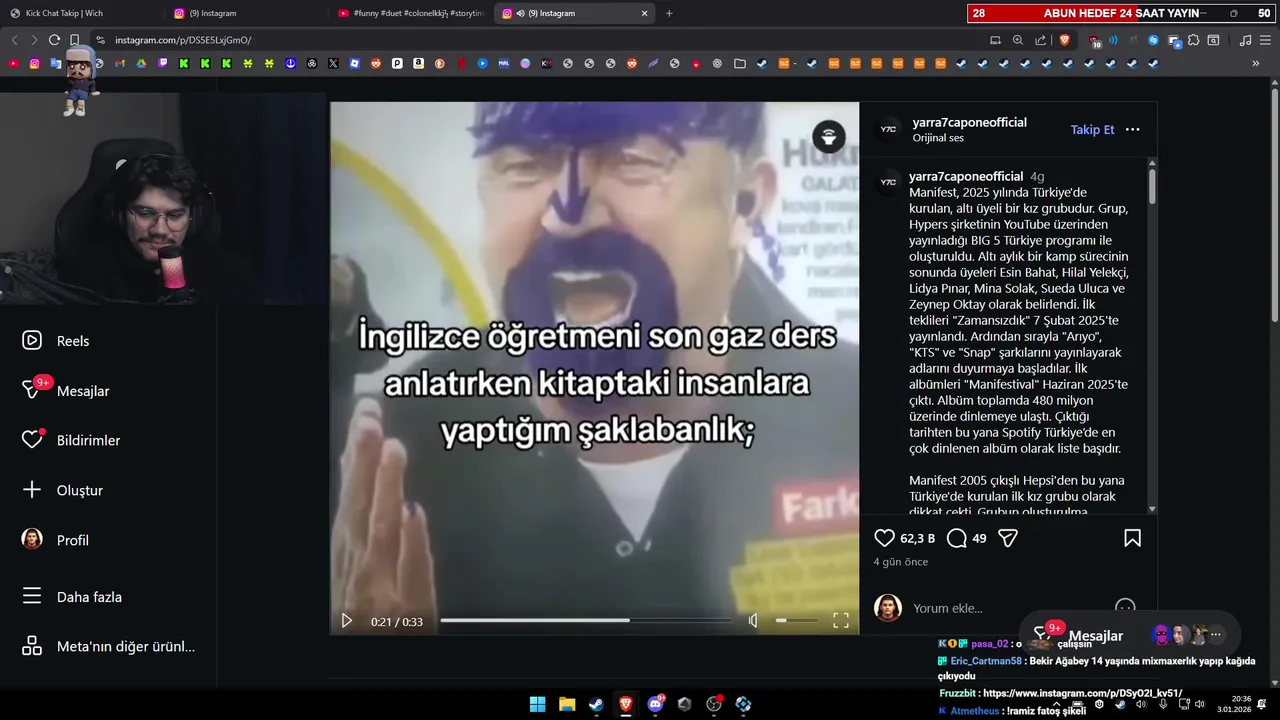Image resolution: width=1280 pixels, height=720 pixels.
Task: Open Brave Shields lion icon
Action: pos(1064,40)
